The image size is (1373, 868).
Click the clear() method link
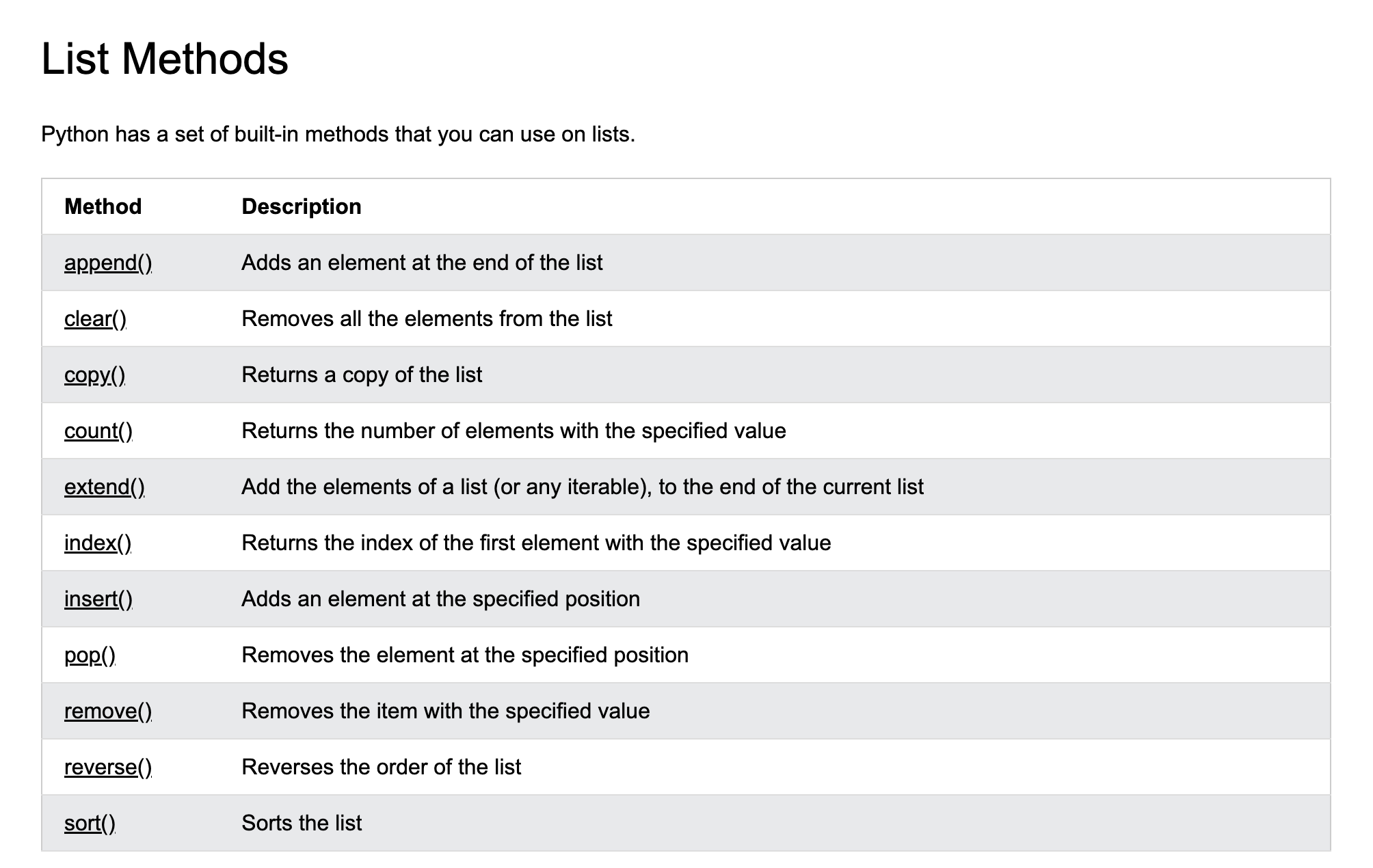[x=95, y=319]
